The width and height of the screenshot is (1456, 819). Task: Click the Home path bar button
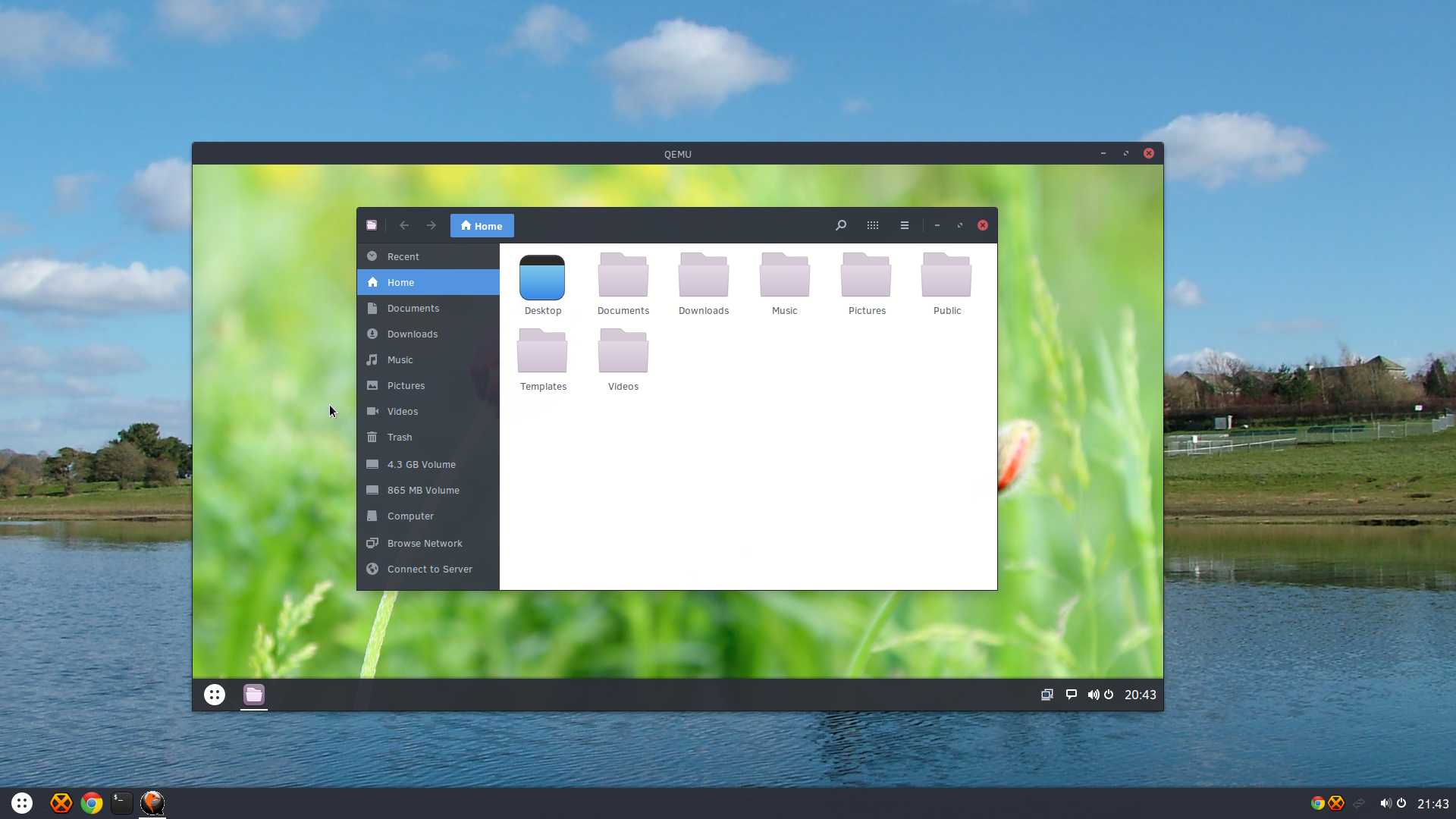click(x=482, y=226)
